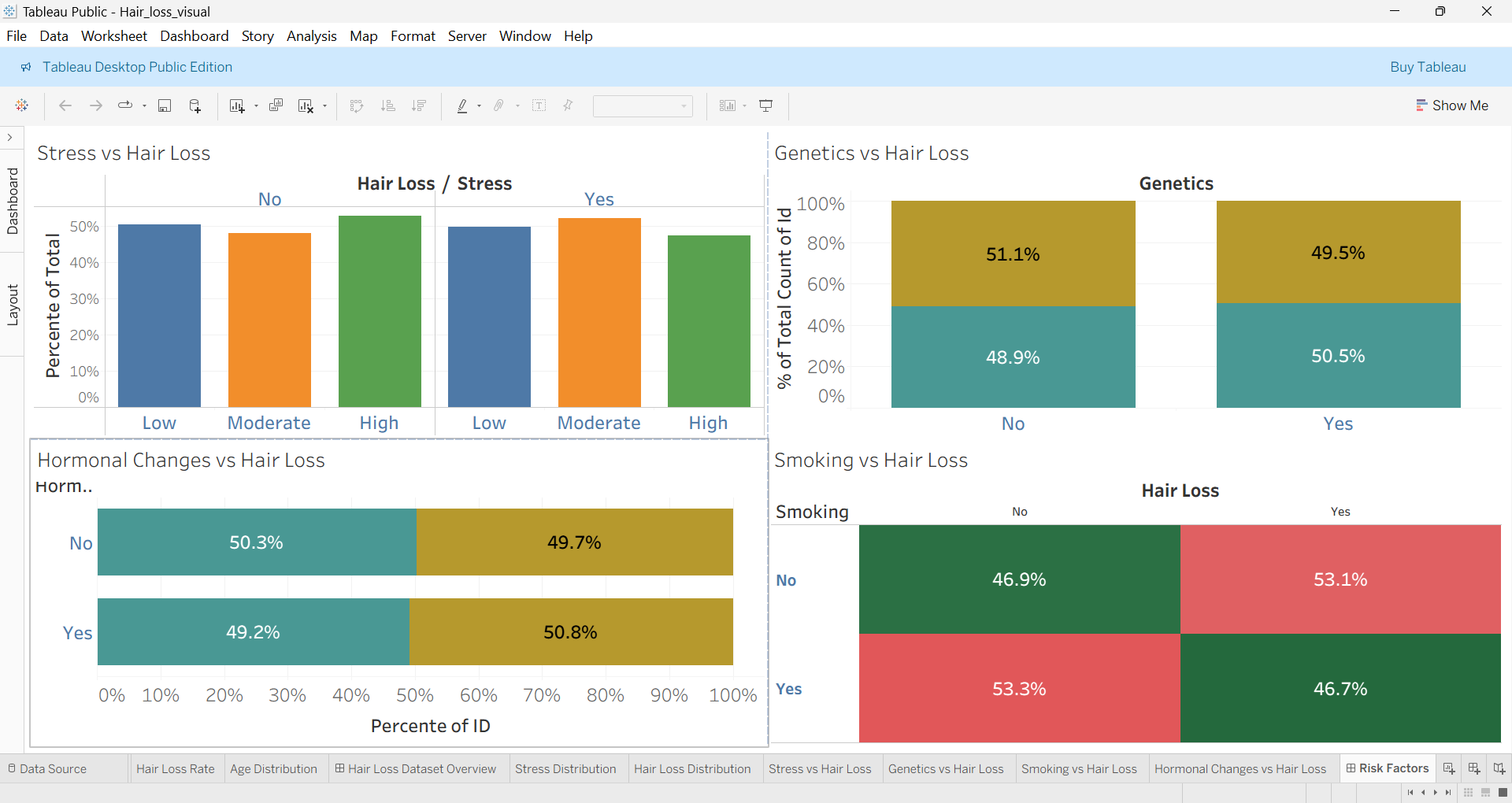Click the Save workbook icon
The width and height of the screenshot is (1512, 803).
point(165,105)
